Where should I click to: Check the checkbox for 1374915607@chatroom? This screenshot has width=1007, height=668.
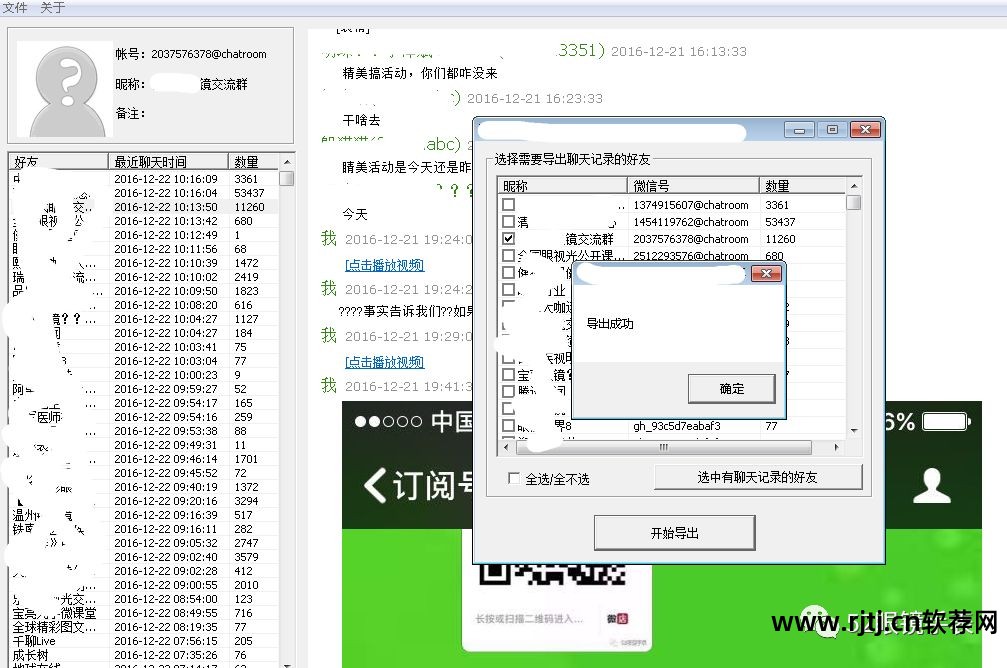(509, 204)
